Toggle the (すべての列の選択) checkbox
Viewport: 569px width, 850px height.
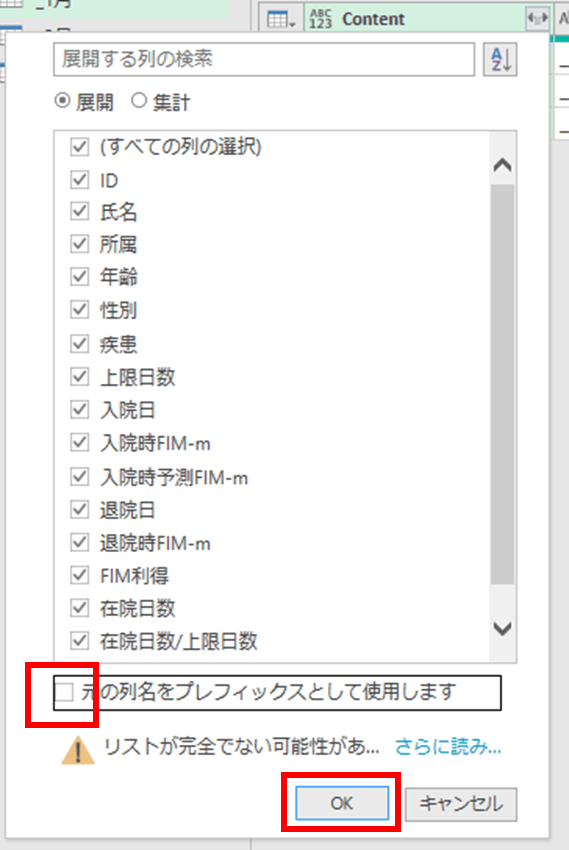click(x=80, y=146)
